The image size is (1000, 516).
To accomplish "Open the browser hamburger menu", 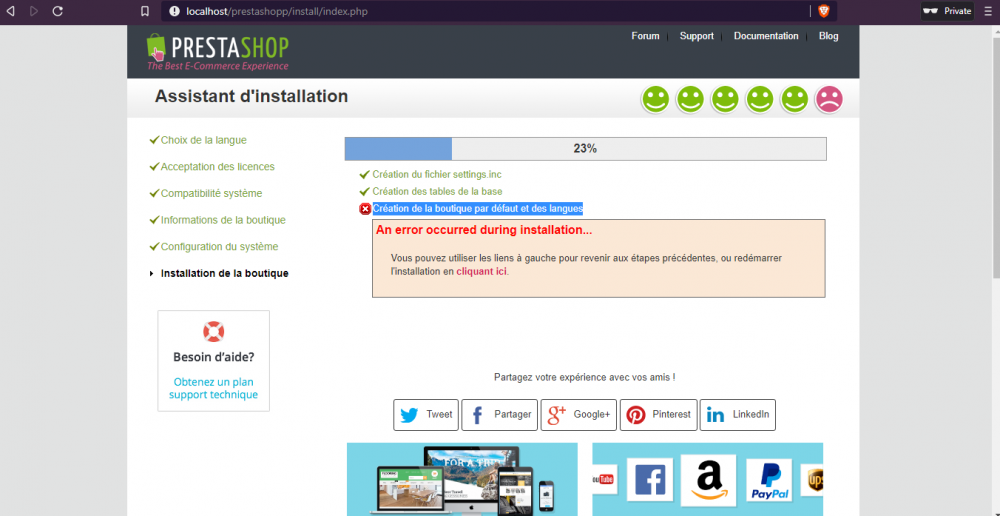I will pos(988,11).
